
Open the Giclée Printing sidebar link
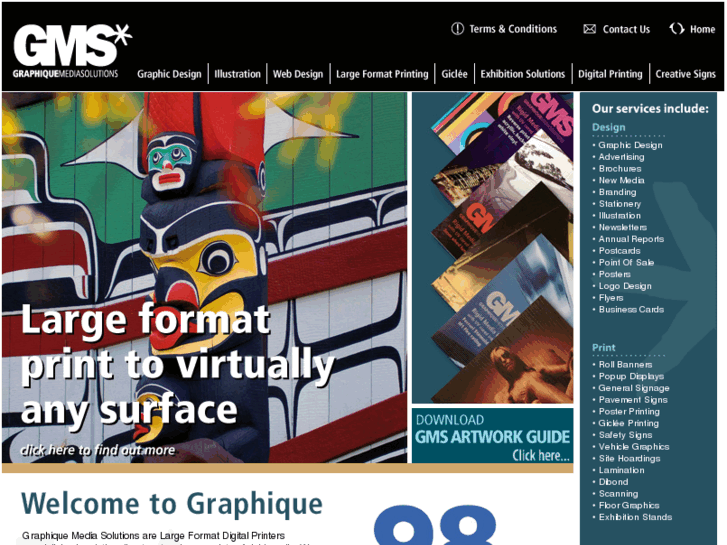(x=628, y=423)
